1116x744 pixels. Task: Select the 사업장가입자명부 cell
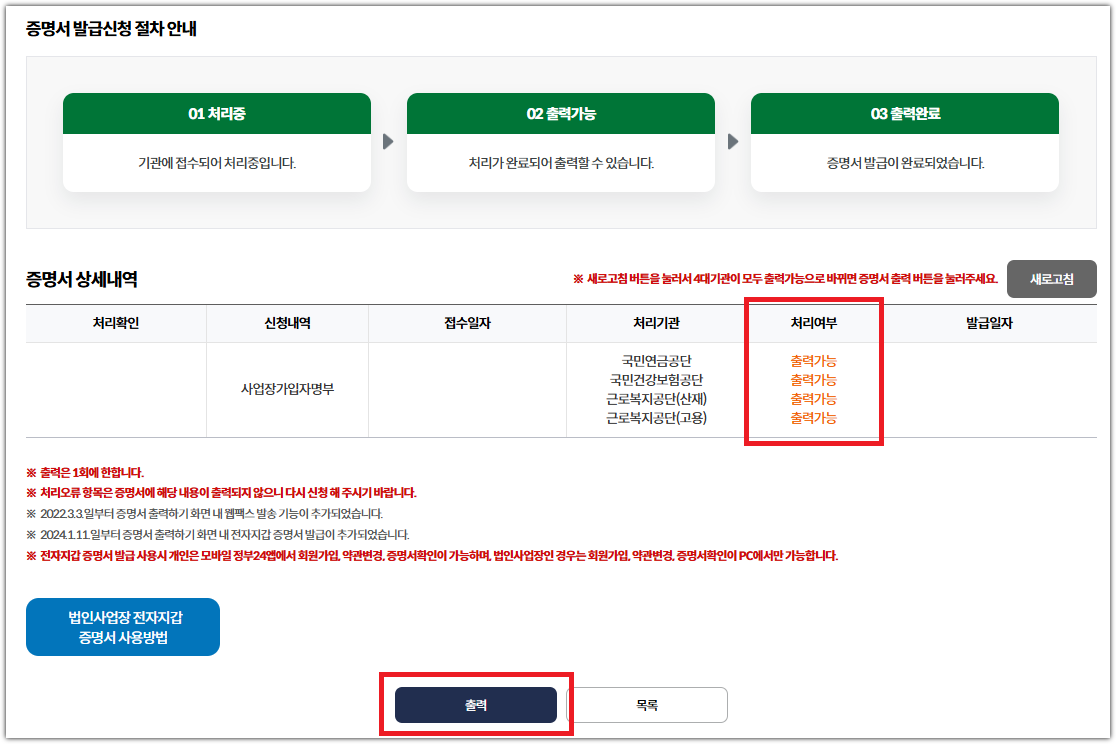[288, 389]
